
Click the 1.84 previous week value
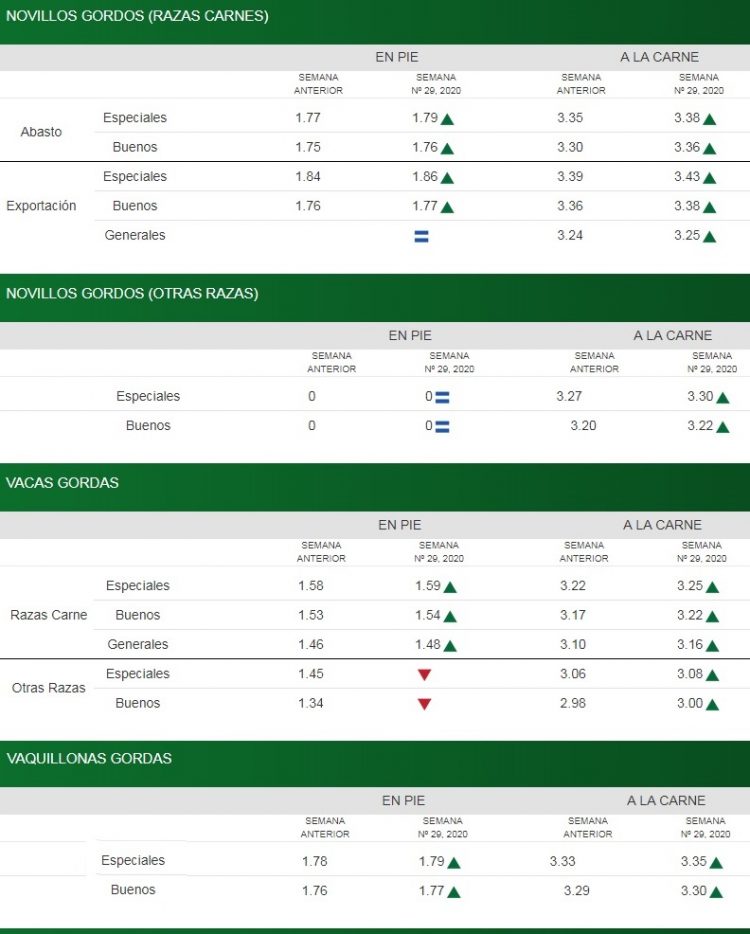tap(308, 177)
